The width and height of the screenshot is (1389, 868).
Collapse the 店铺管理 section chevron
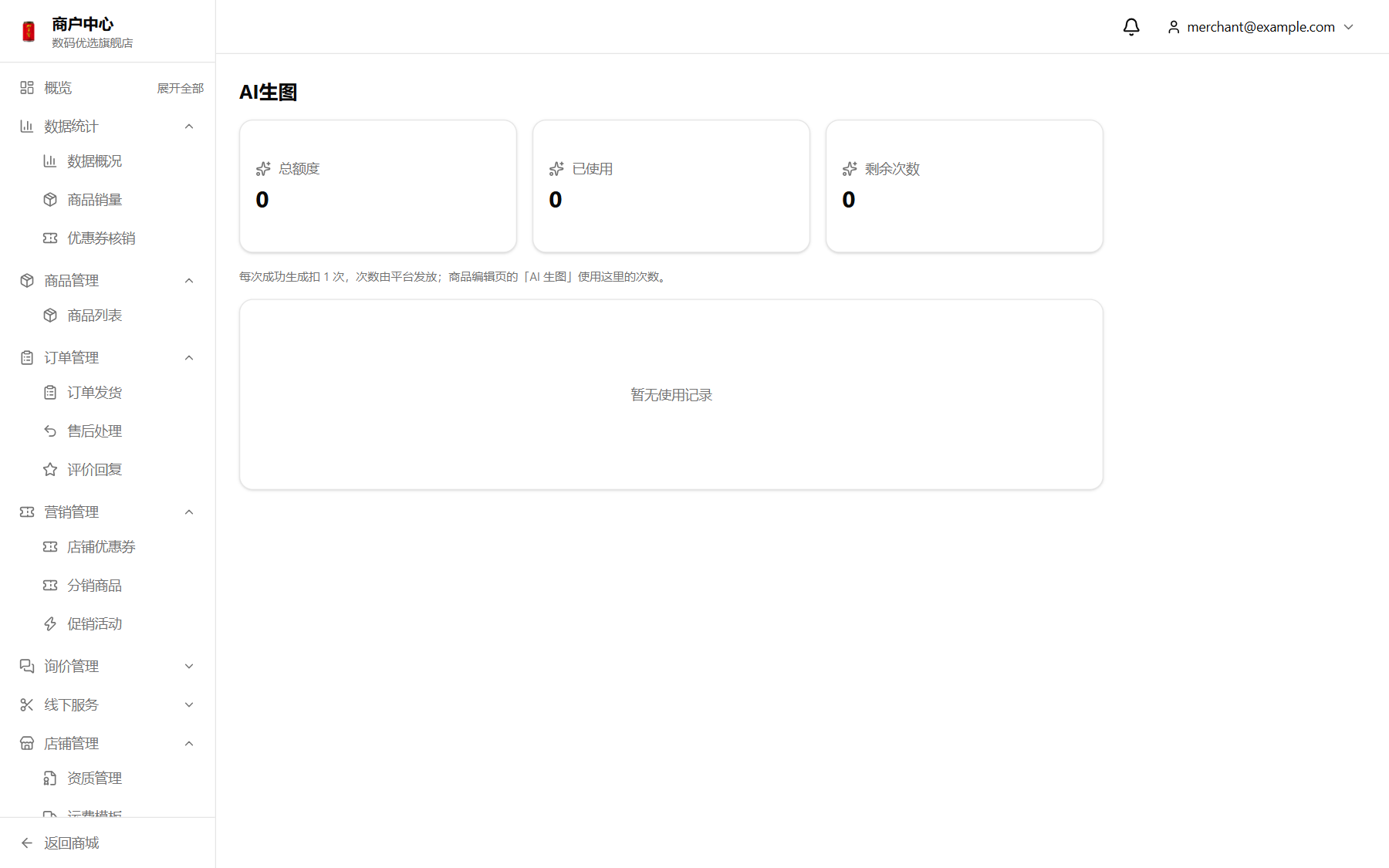189,744
